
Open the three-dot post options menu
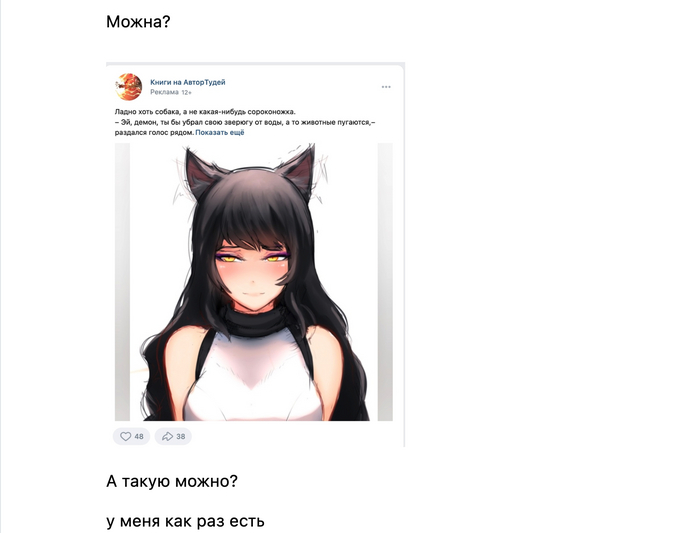(x=386, y=87)
